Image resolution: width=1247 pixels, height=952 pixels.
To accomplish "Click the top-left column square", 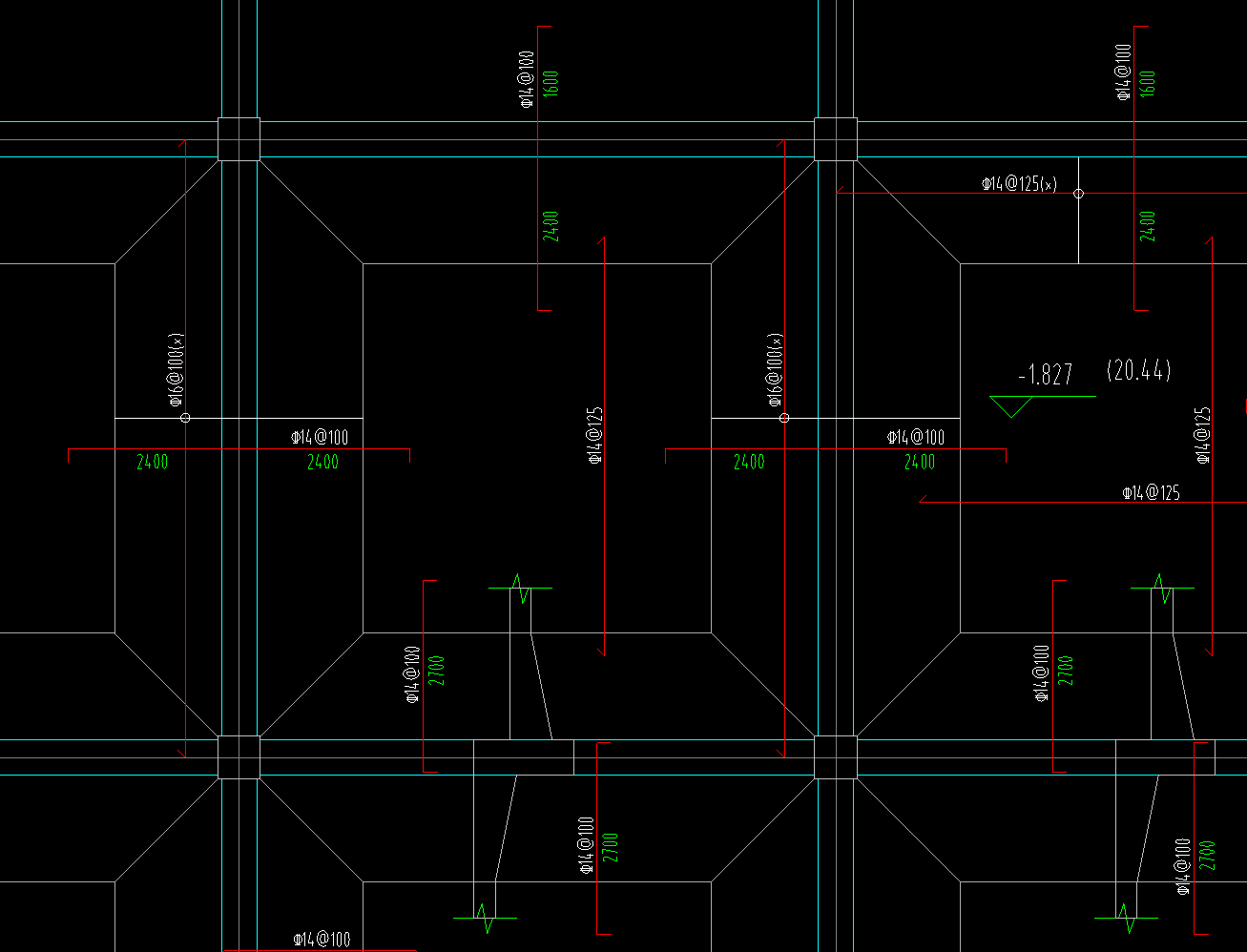I will [239, 139].
